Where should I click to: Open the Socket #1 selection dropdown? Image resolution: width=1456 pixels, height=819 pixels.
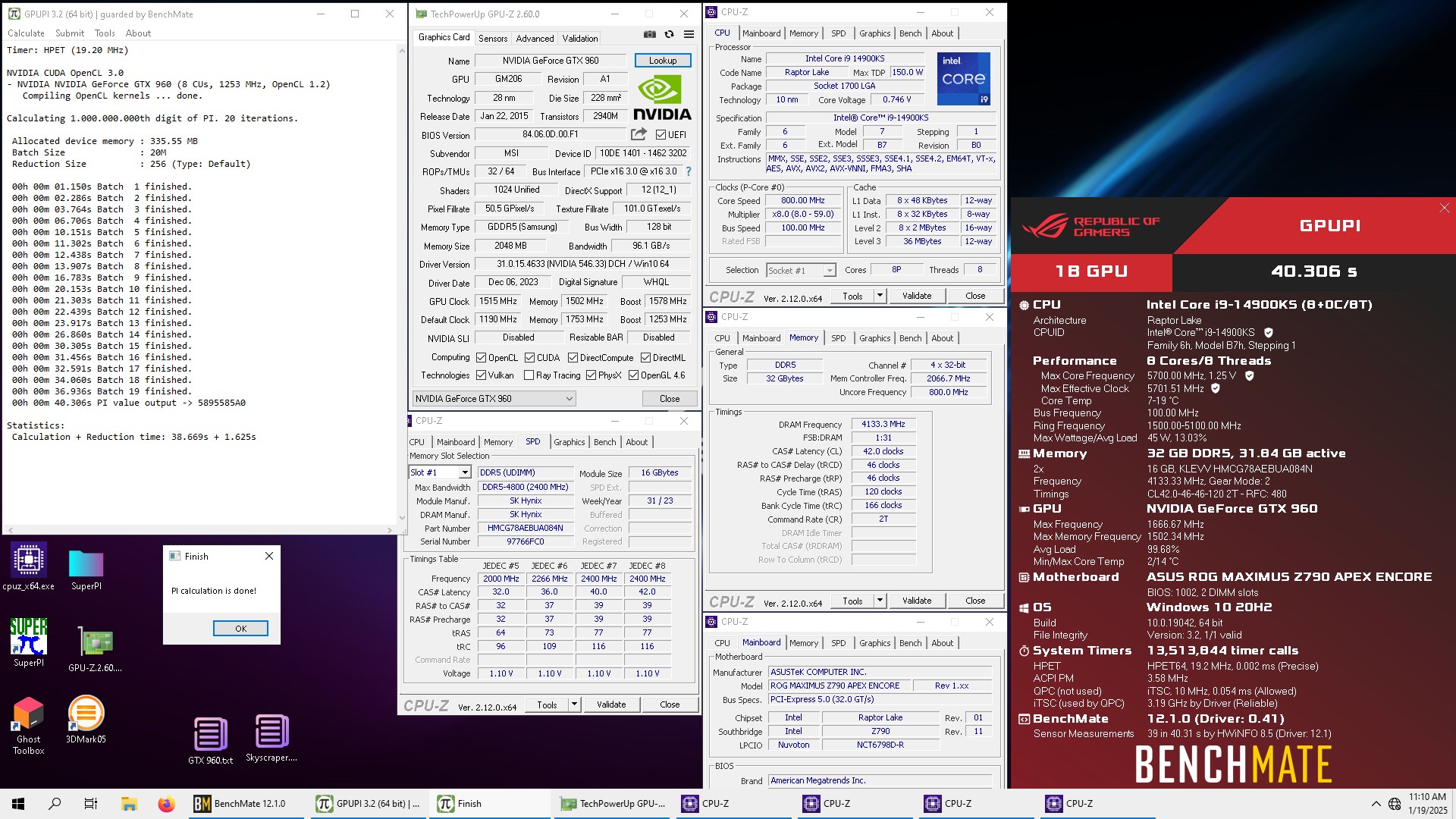pyautogui.click(x=801, y=271)
